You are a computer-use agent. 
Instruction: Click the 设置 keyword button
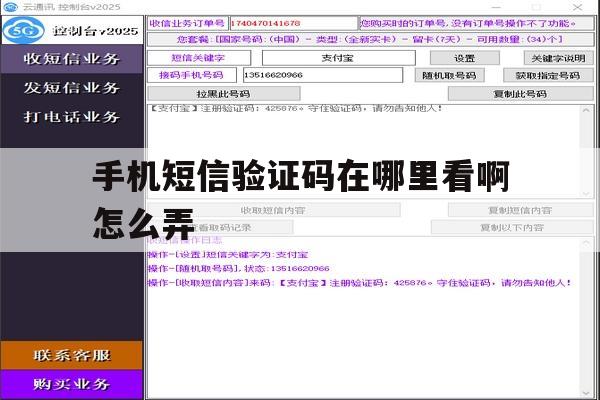coord(465,58)
